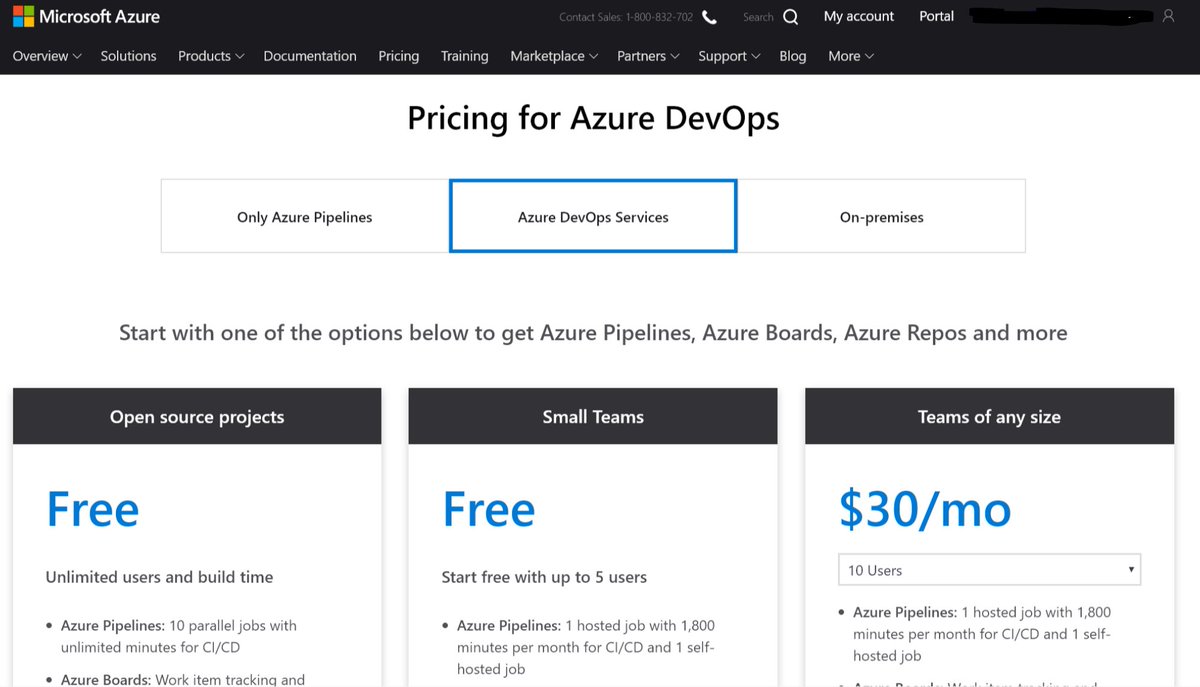Click the Open source projects card header

197,416
